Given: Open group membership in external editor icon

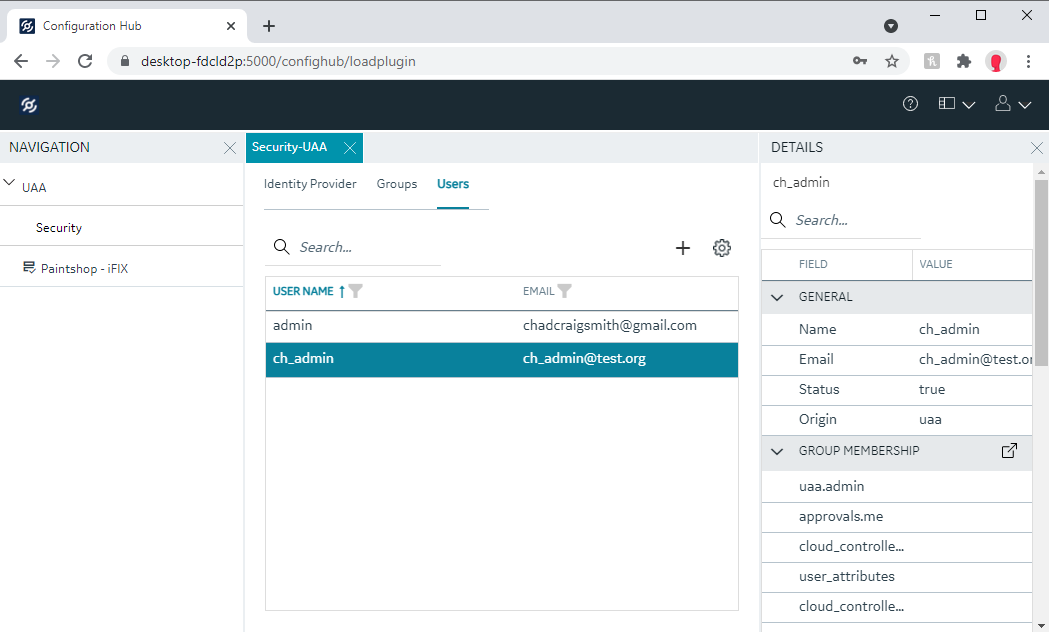Looking at the screenshot, I should pos(1009,451).
